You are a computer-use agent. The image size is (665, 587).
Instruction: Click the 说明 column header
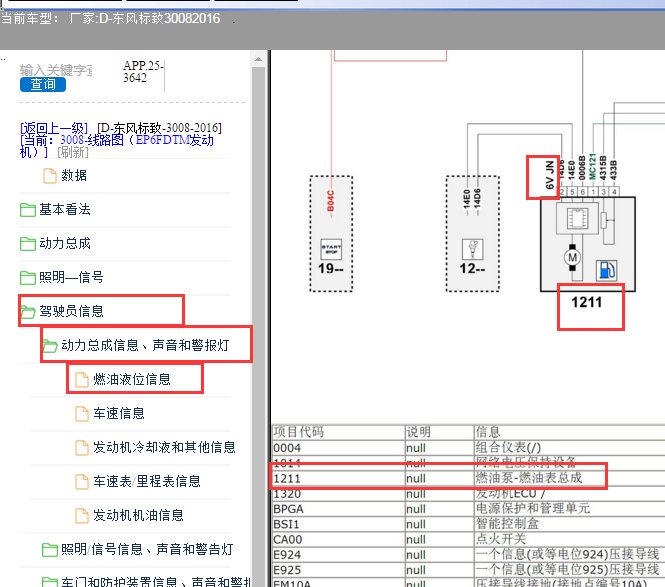click(x=419, y=432)
